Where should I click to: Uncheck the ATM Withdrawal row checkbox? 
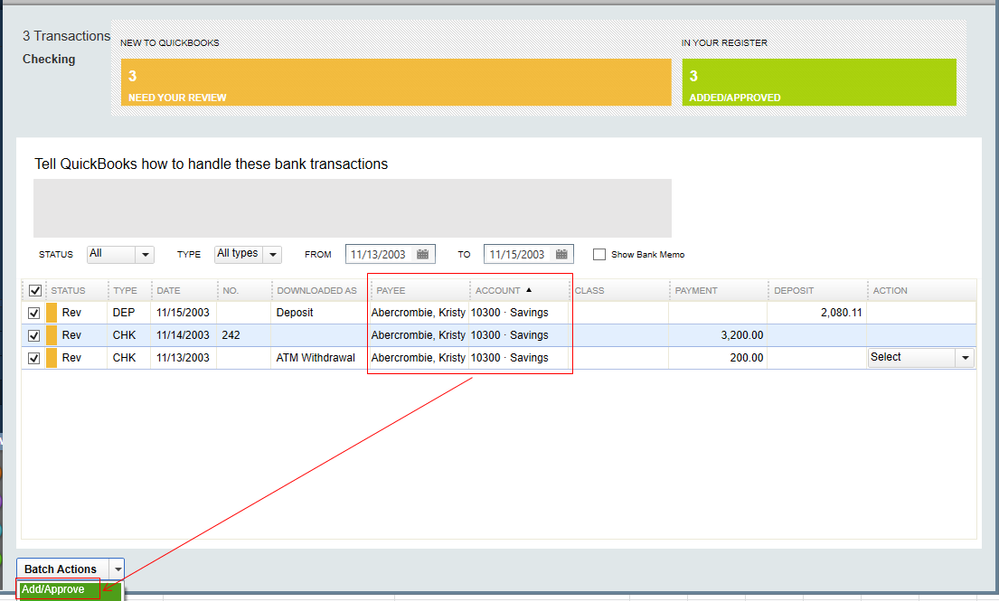point(34,358)
